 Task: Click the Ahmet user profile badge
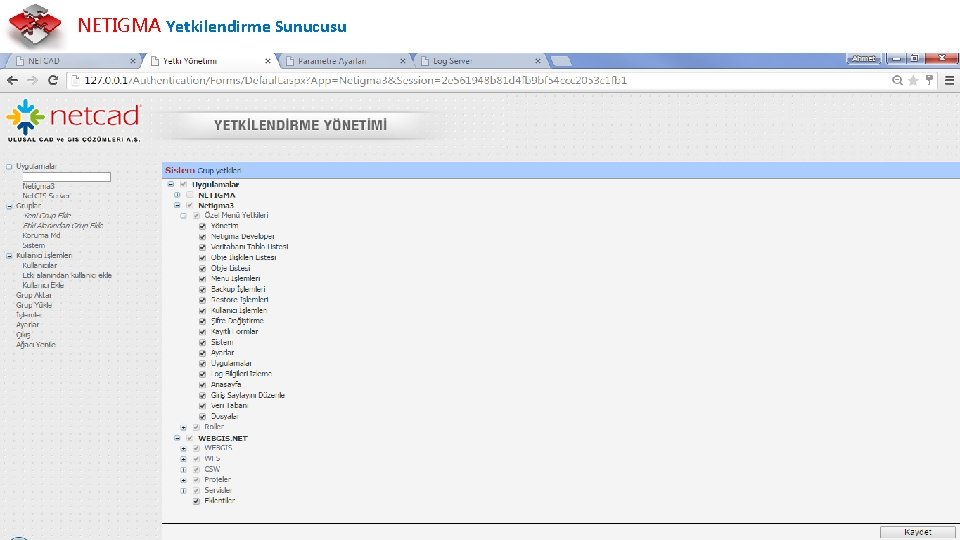click(x=863, y=58)
